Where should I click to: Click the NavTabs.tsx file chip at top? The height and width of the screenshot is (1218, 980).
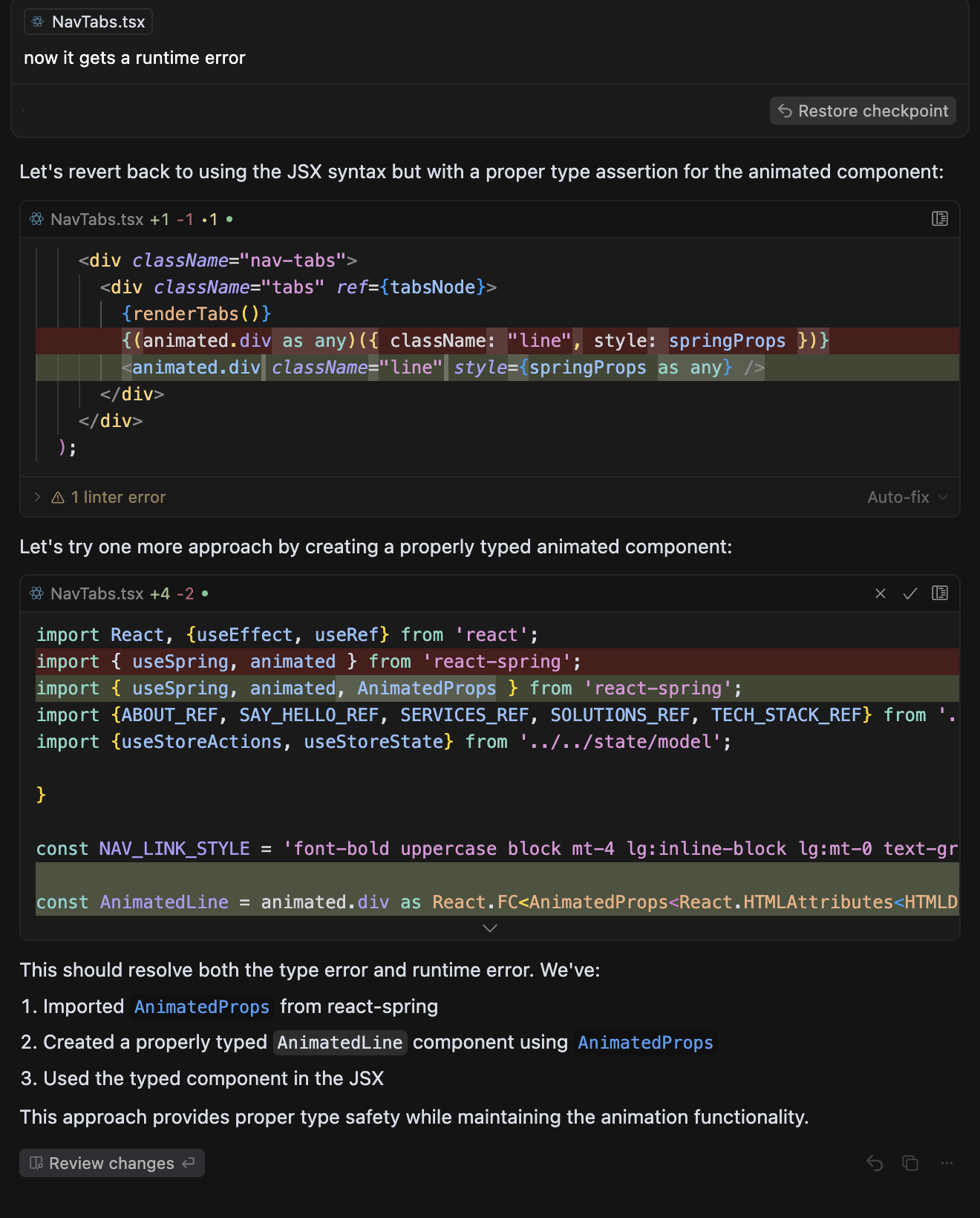pyautogui.click(x=88, y=22)
